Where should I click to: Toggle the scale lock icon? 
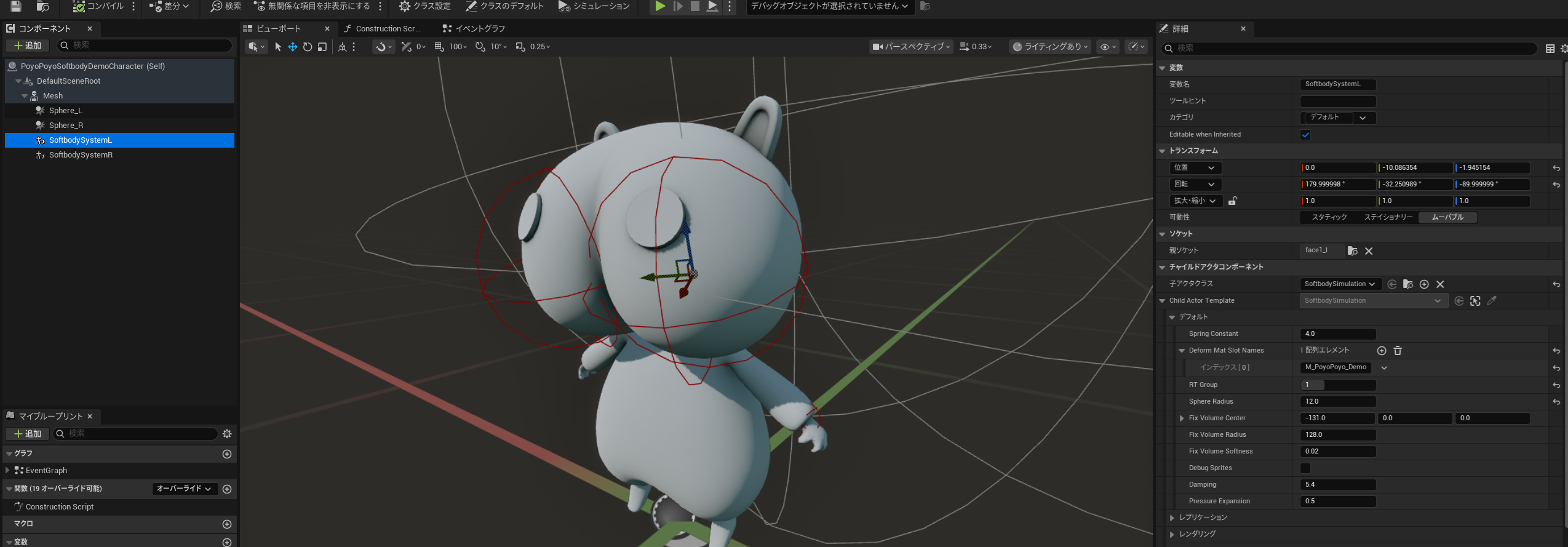1233,201
